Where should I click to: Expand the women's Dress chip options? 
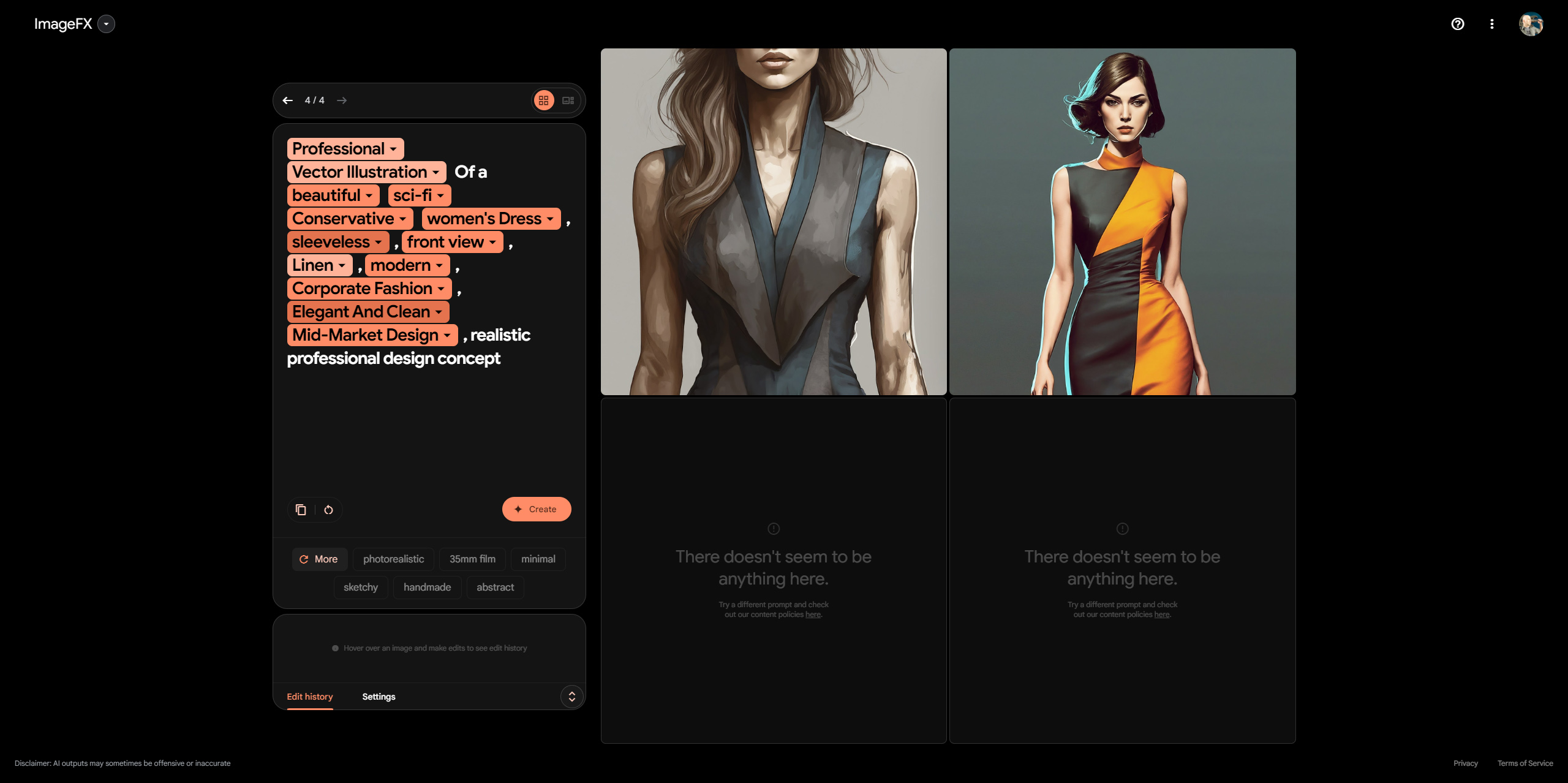[550, 218]
